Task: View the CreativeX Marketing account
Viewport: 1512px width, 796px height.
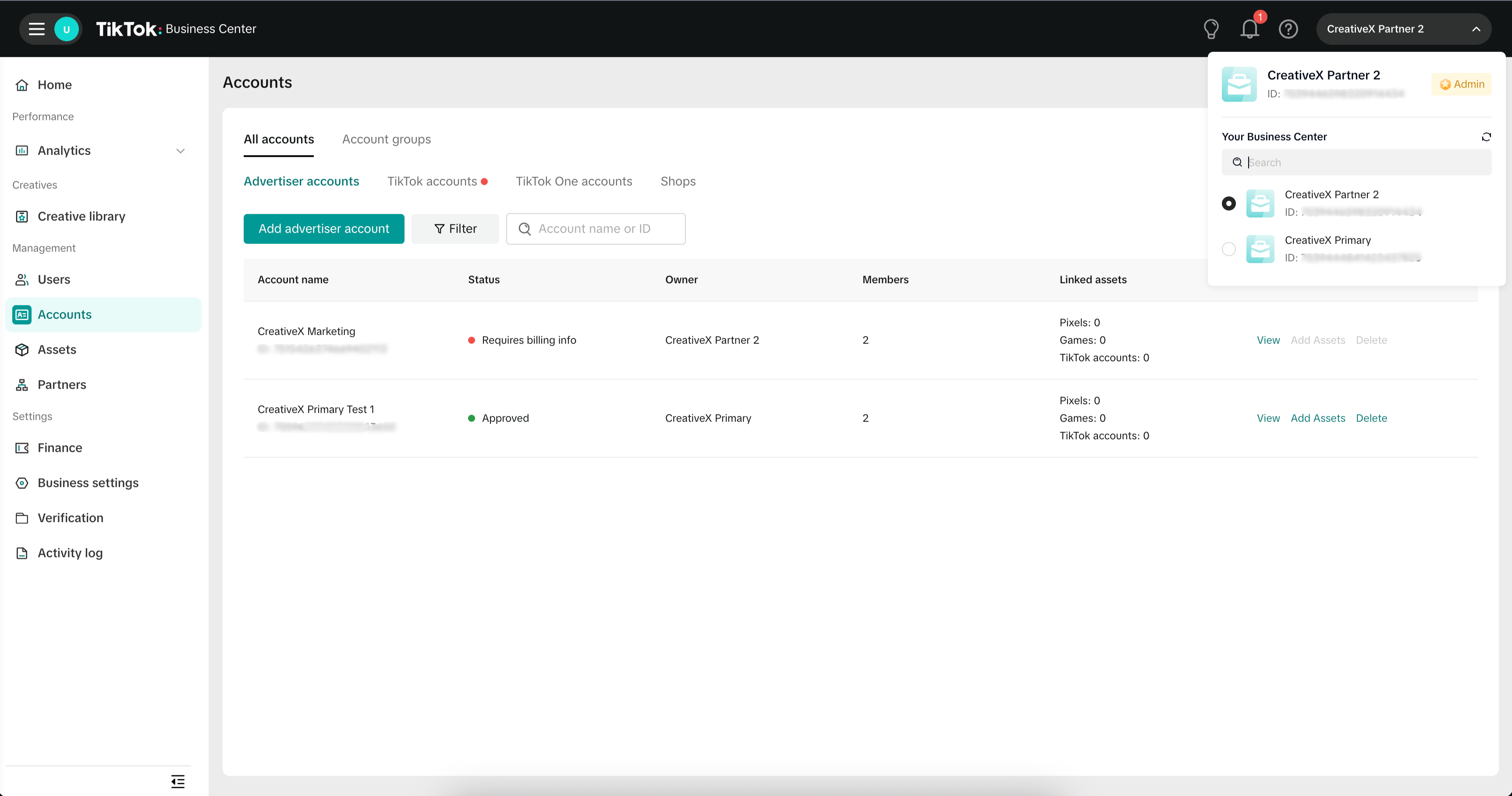Action: (x=1268, y=340)
